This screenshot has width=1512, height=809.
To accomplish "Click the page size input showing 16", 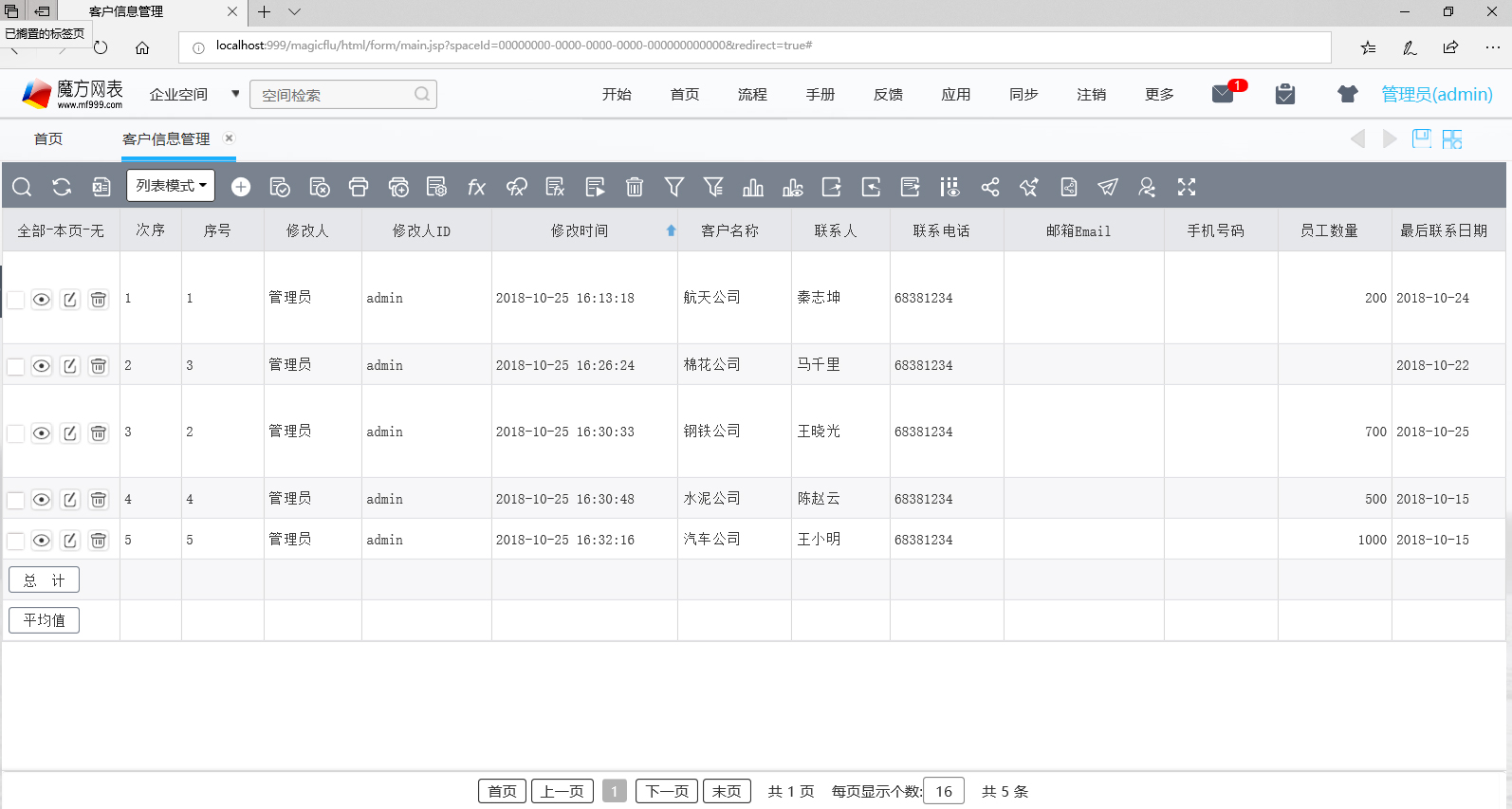I will (x=944, y=791).
